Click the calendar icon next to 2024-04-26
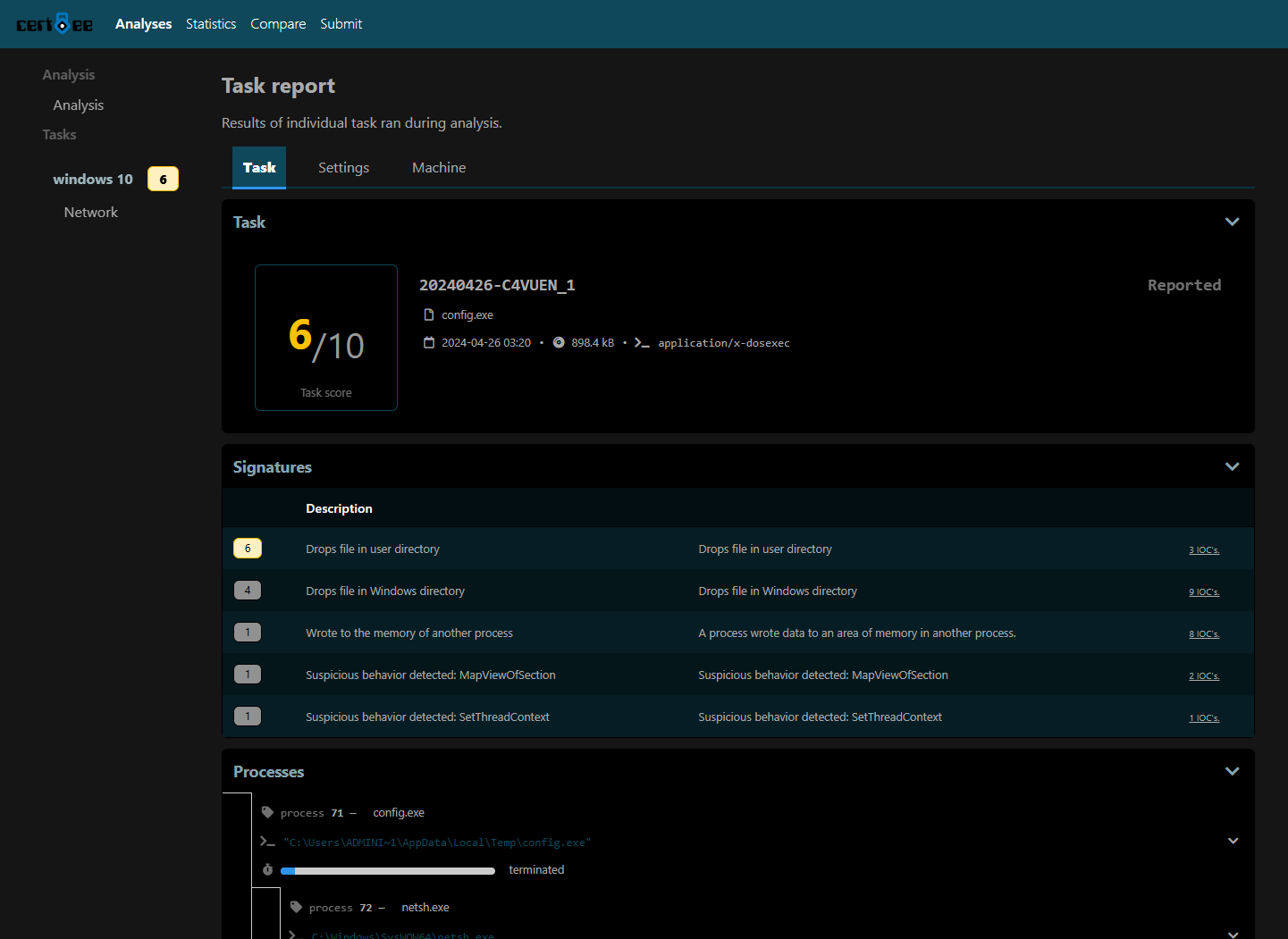Image resolution: width=1288 pixels, height=939 pixels. pos(429,343)
